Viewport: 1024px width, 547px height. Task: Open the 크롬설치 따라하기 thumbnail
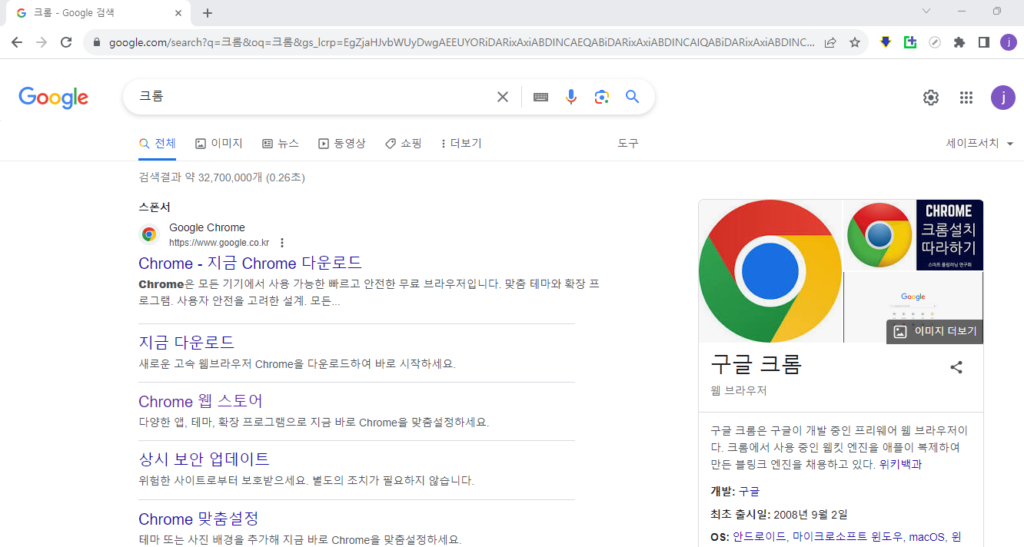point(950,235)
